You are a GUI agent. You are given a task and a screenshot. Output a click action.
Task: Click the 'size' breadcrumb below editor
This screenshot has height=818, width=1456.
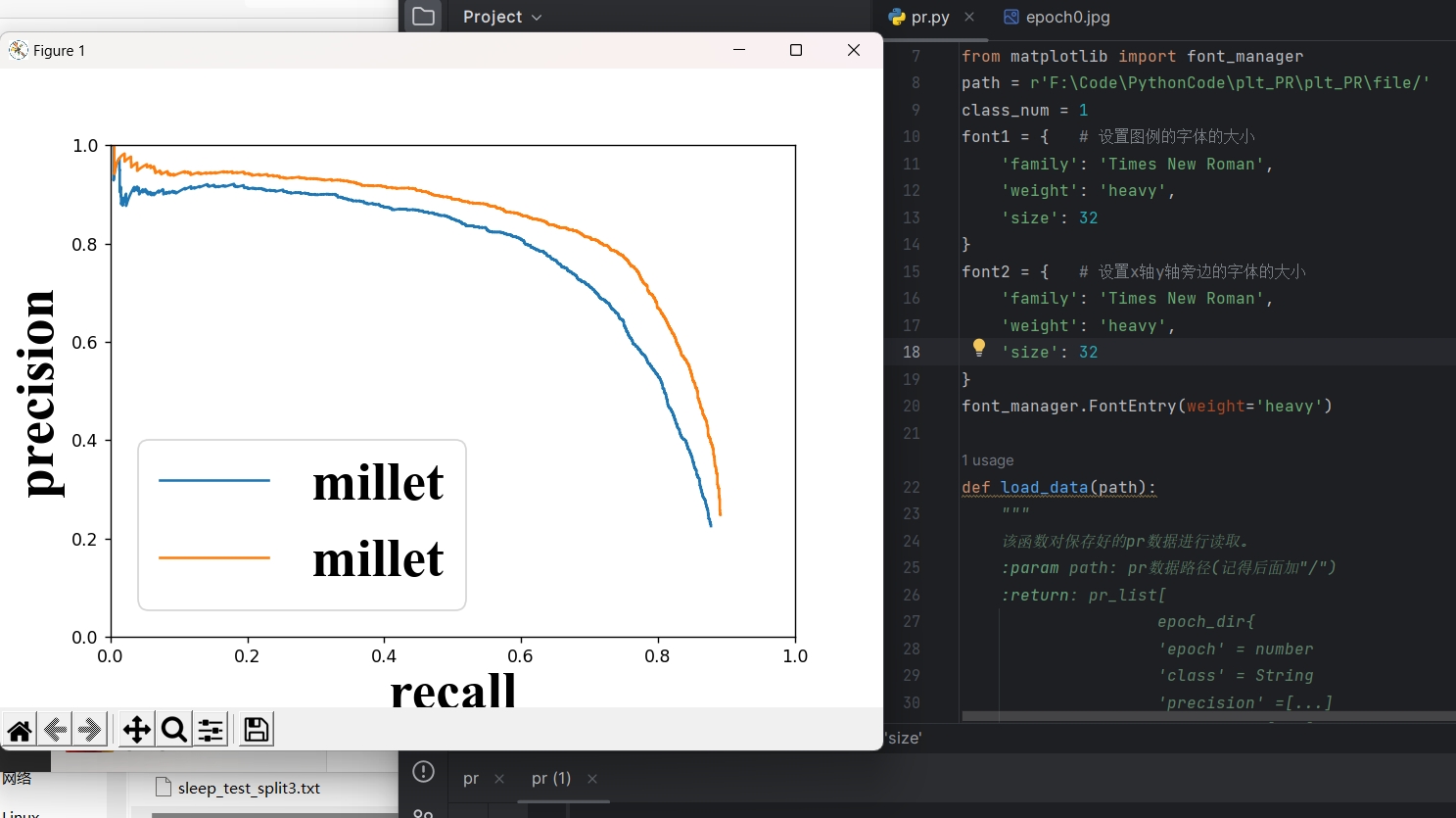904,738
